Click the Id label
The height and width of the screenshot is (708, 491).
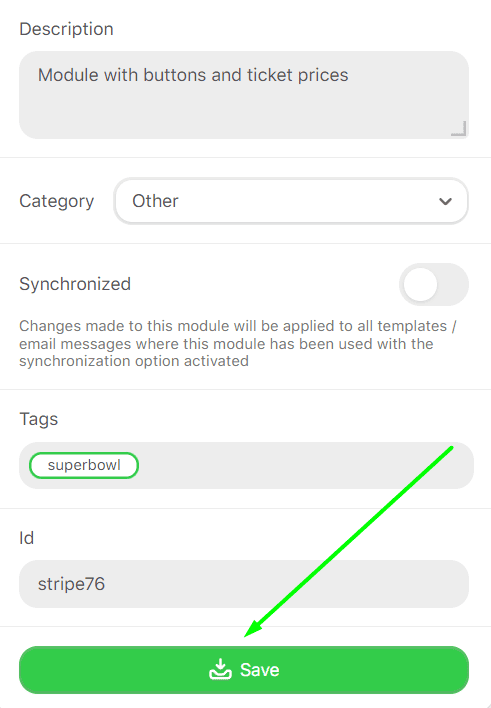(x=26, y=538)
